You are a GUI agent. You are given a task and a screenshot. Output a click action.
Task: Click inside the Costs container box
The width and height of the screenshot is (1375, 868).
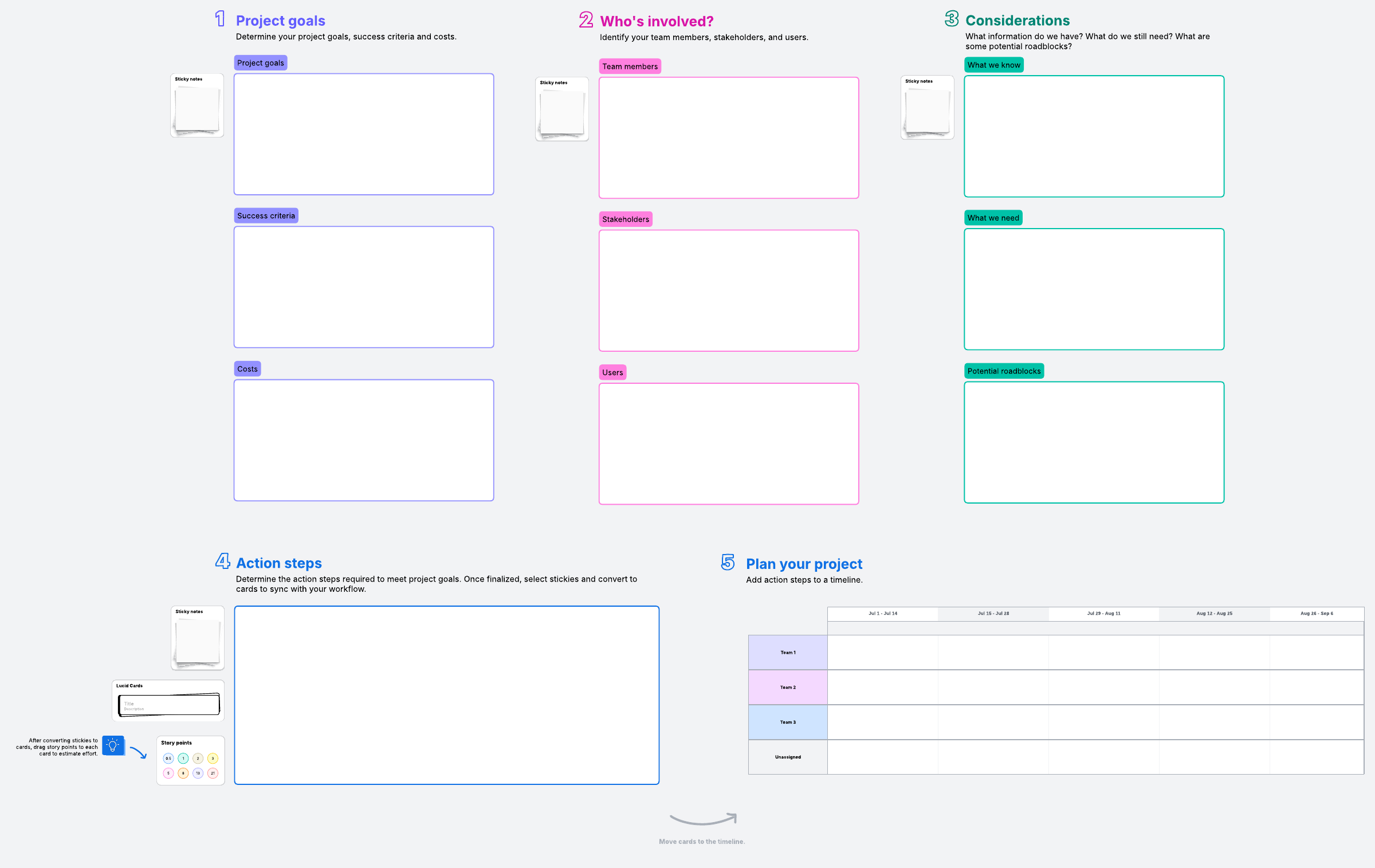coord(364,440)
